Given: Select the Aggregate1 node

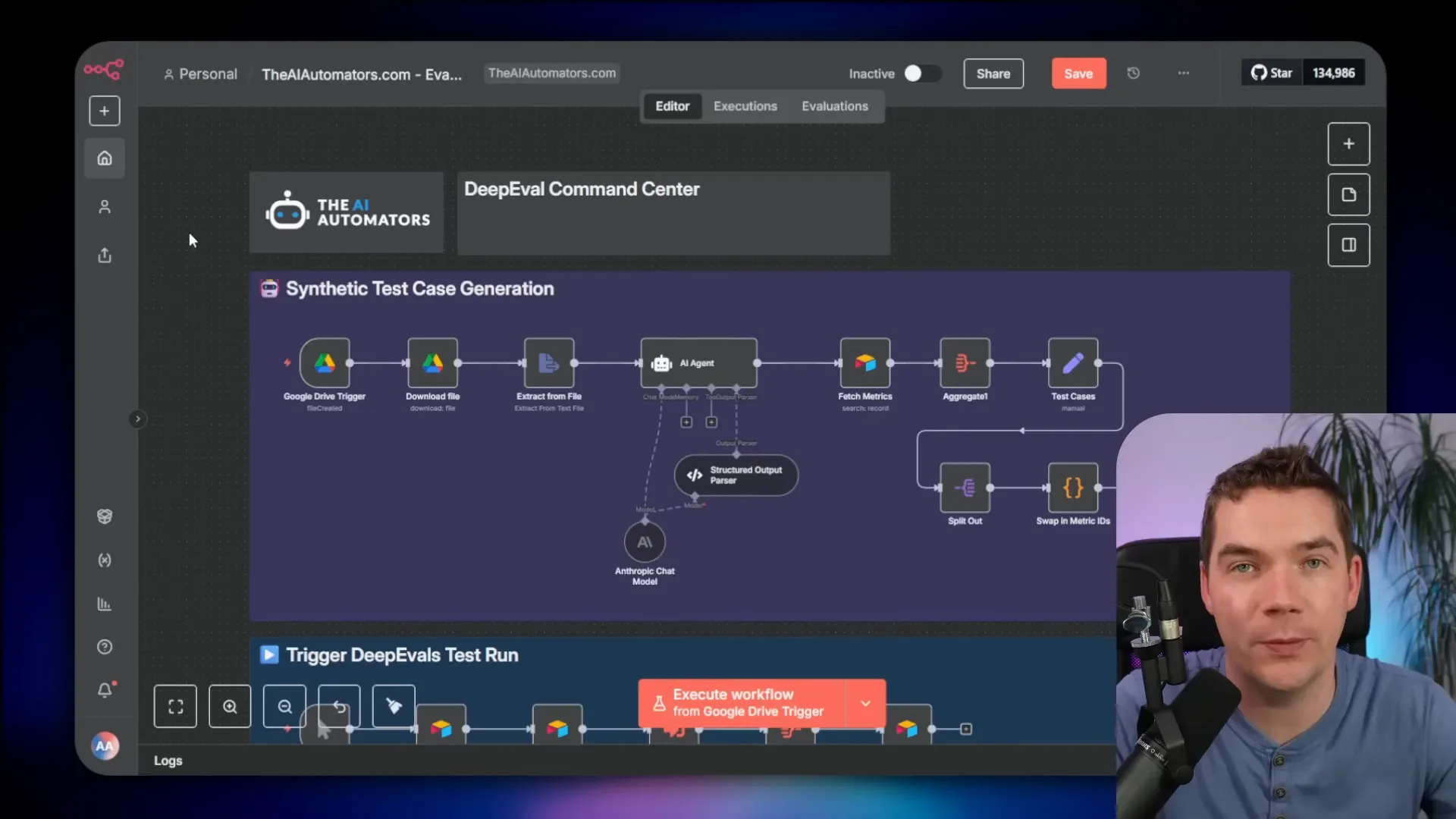Looking at the screenshot, I should (965, 363).
